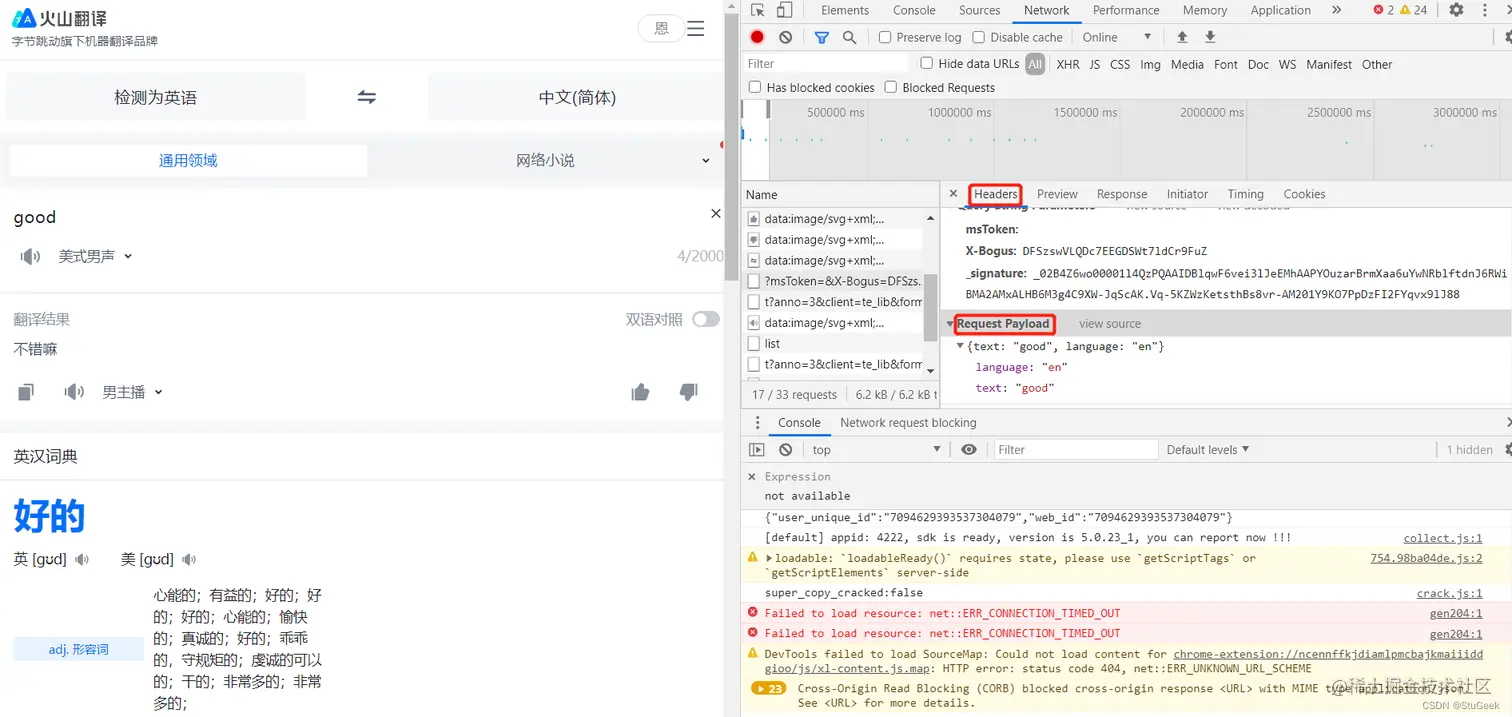
Task: Toggle the Disable cache checkbox
Action: point(978,37)
